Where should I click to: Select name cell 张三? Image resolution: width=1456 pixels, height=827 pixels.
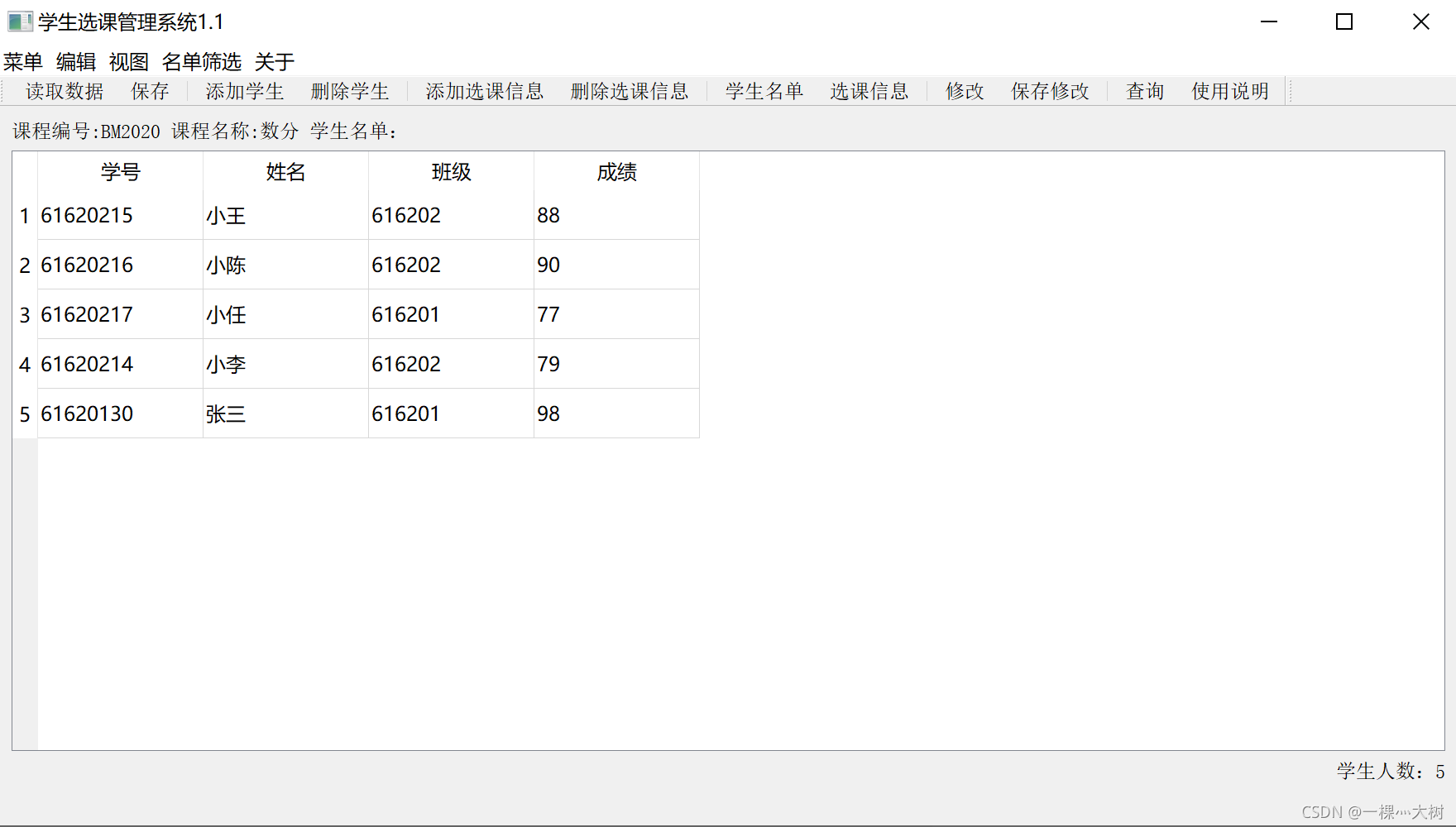tap(286, 413)
